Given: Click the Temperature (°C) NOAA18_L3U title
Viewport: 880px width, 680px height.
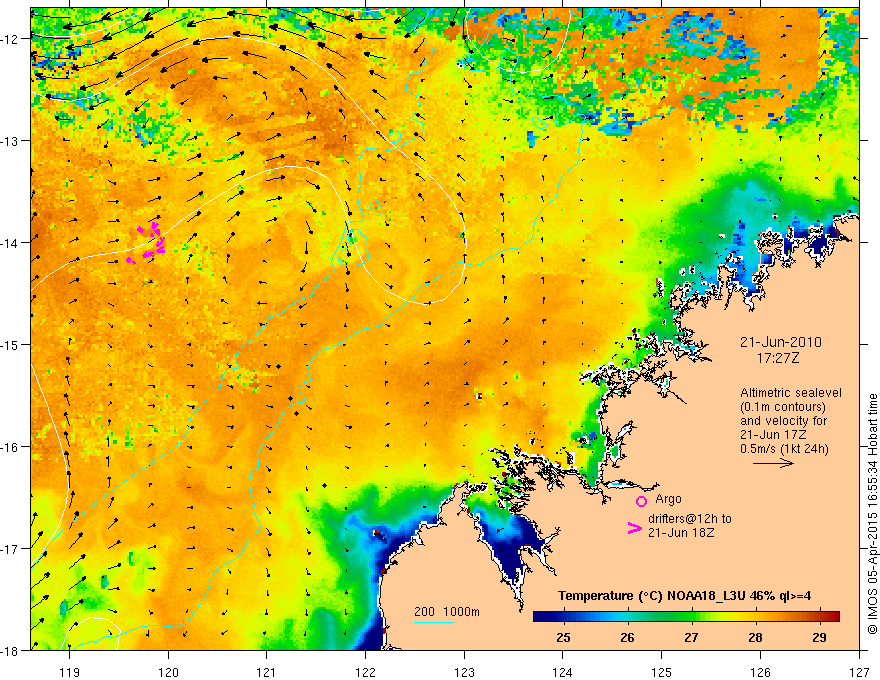Looking at the screenshot, I should (684, 596).
